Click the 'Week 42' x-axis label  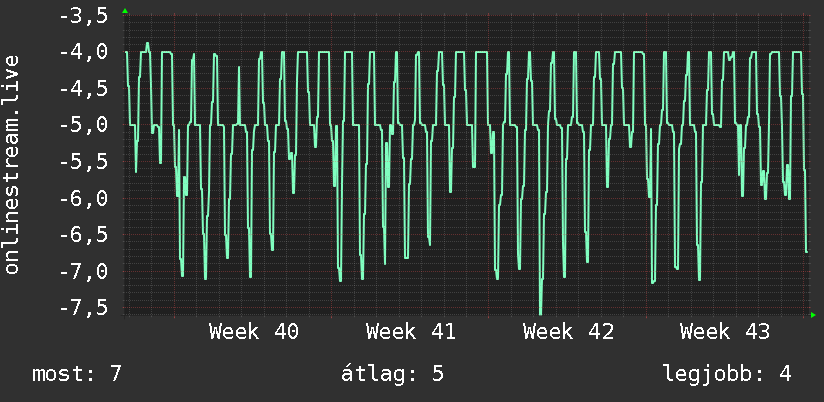click(568, 332)
